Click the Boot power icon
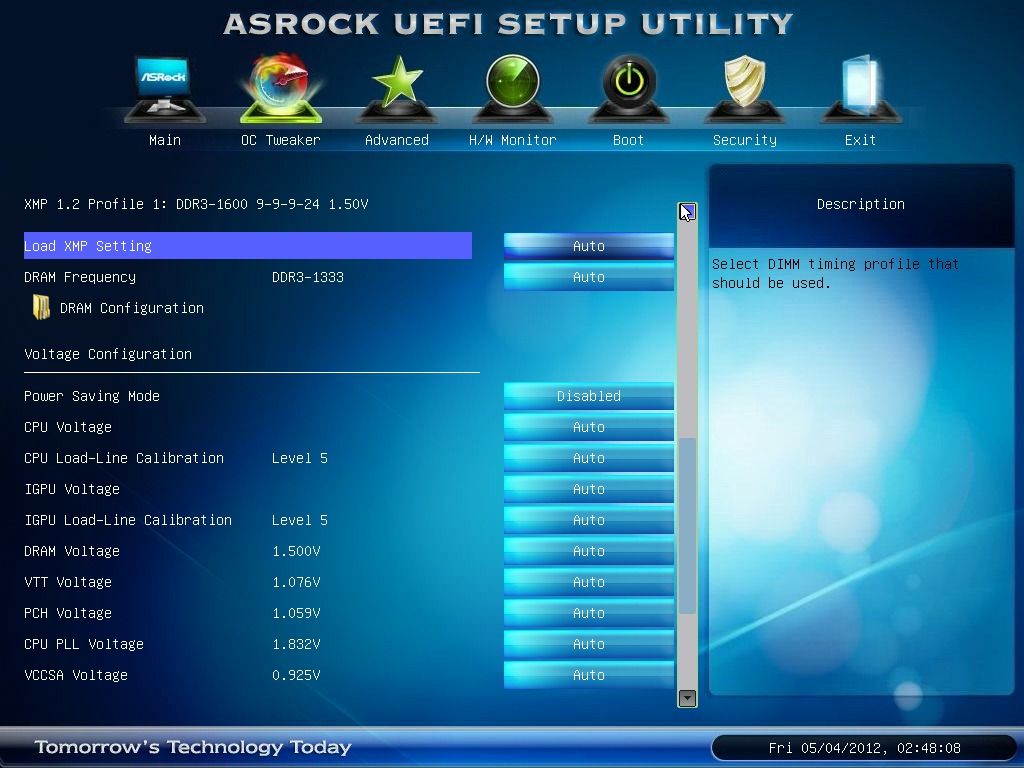Screen dimensions: 1024x768 (628, 87)
